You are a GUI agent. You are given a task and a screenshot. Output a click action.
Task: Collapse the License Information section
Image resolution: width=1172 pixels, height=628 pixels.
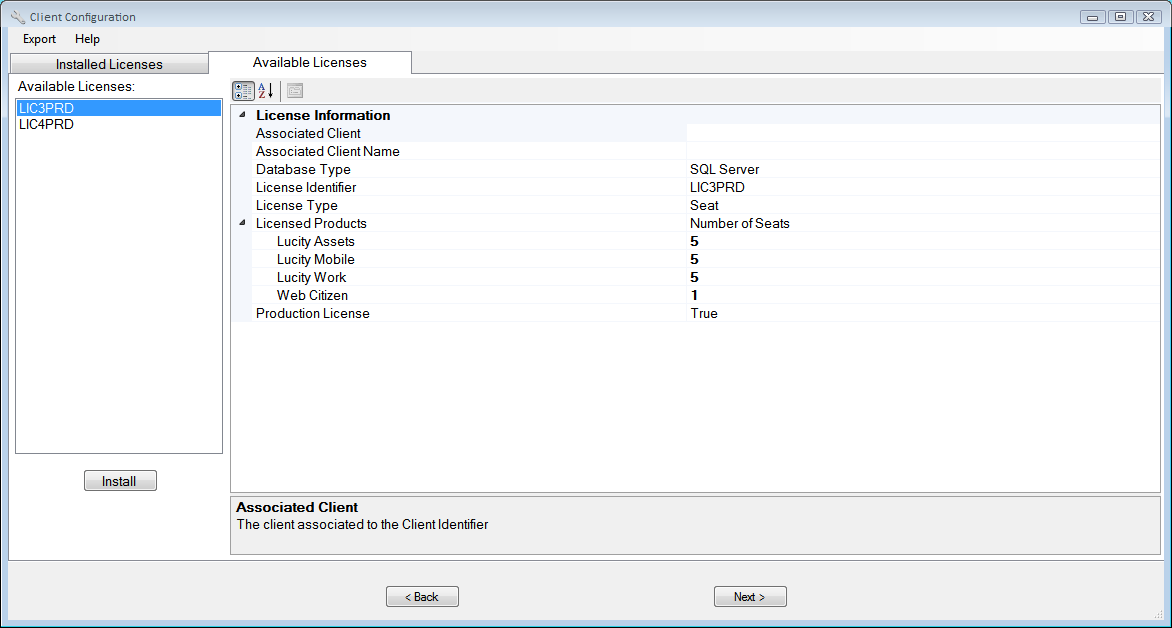[242, 115]
